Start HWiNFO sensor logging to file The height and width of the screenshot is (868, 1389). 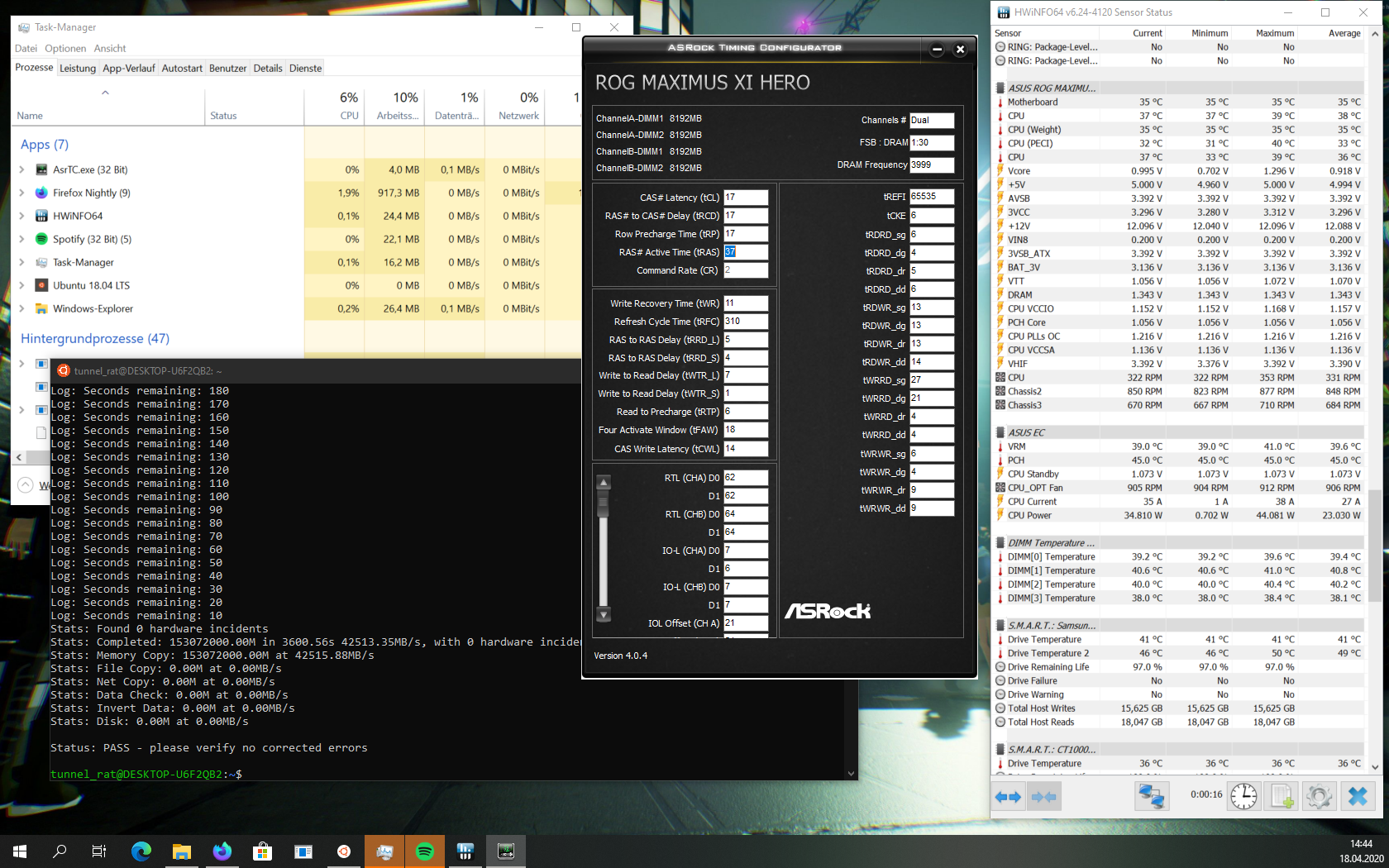coord(1282,796)
